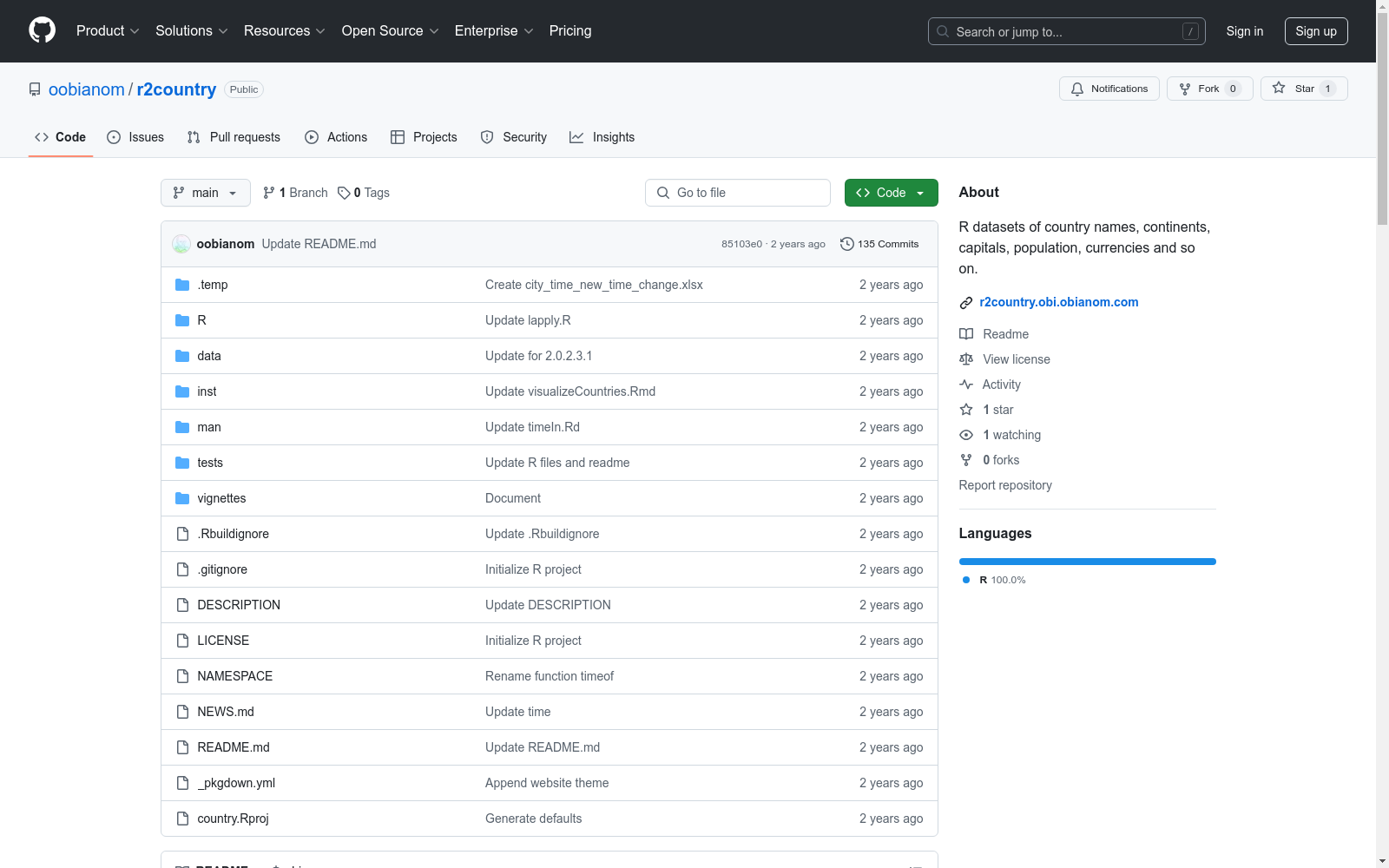This screenshot has height=868, width=1389.
Task: Click the Report repository link
Action: pos(1005,485)
